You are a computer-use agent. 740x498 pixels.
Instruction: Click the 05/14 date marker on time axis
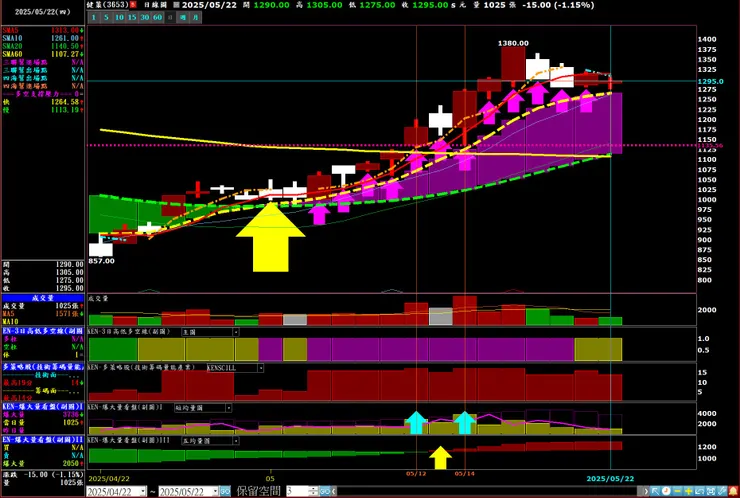[464, 473]
